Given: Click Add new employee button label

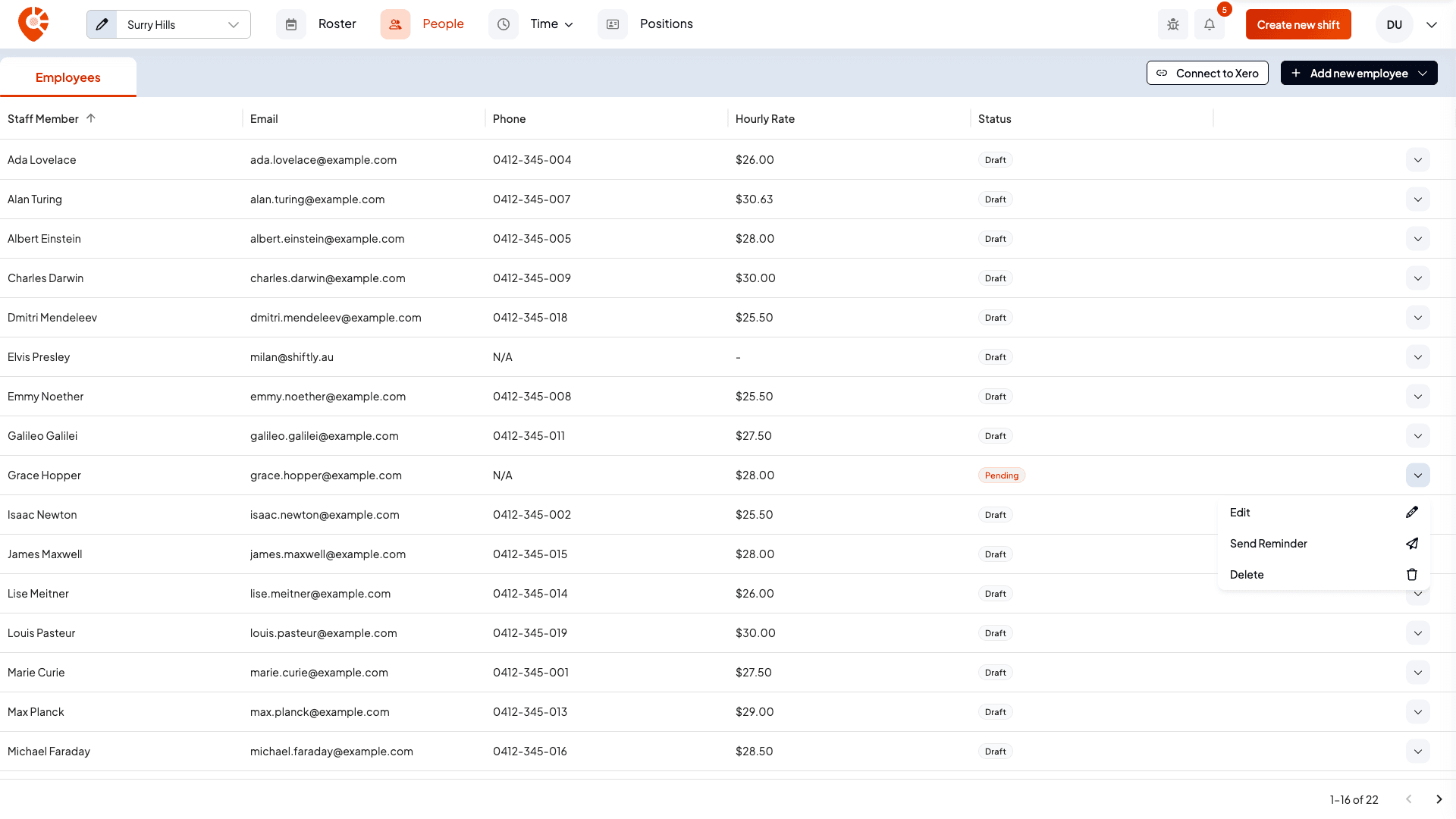Looking at the screenshot, I should pos(1358,73).
